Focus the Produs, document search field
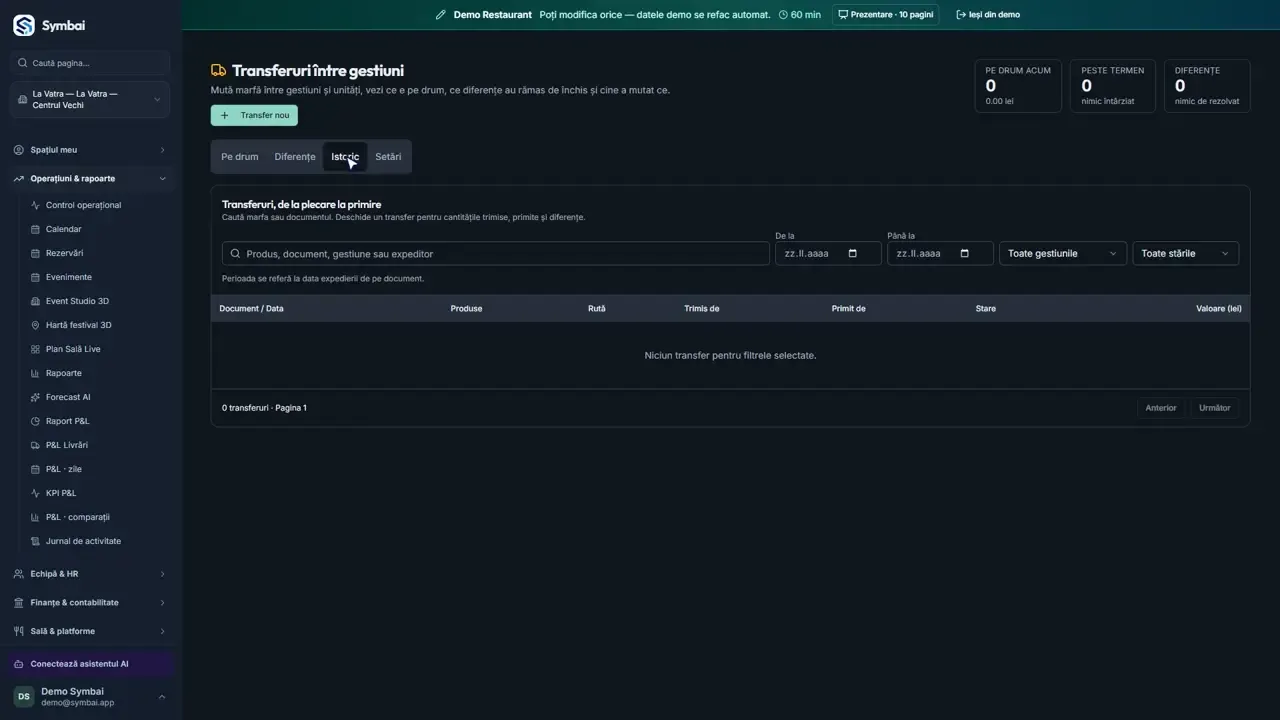The width and height of the screenshot is (1280, 720). [496, 253]
